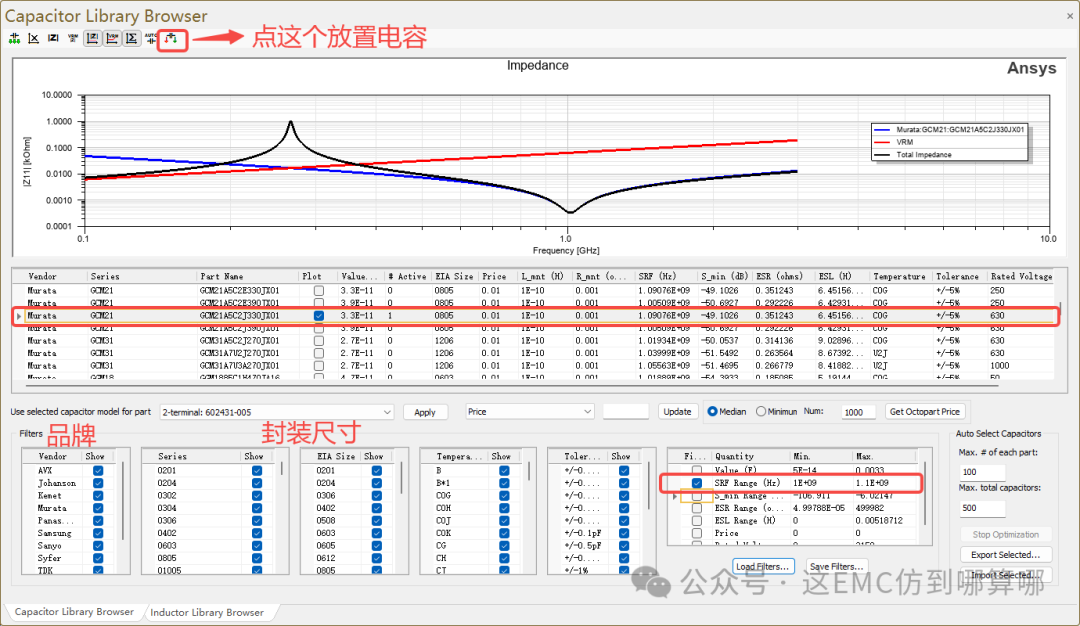Open the 2-terminal: 602431-005 part dropdown
This screenshot has height=626, width=1080.
[276, 412]
